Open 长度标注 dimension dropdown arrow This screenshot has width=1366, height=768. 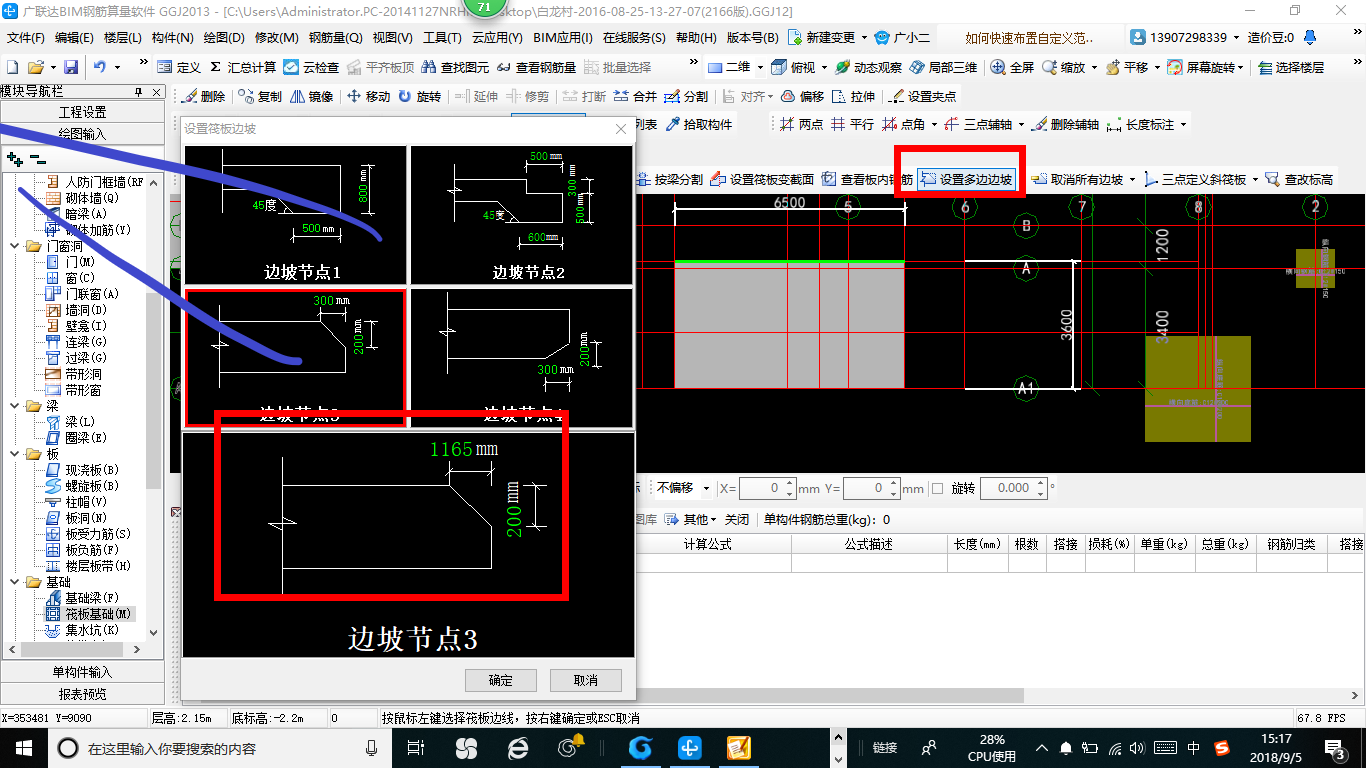coord(1183,125)
